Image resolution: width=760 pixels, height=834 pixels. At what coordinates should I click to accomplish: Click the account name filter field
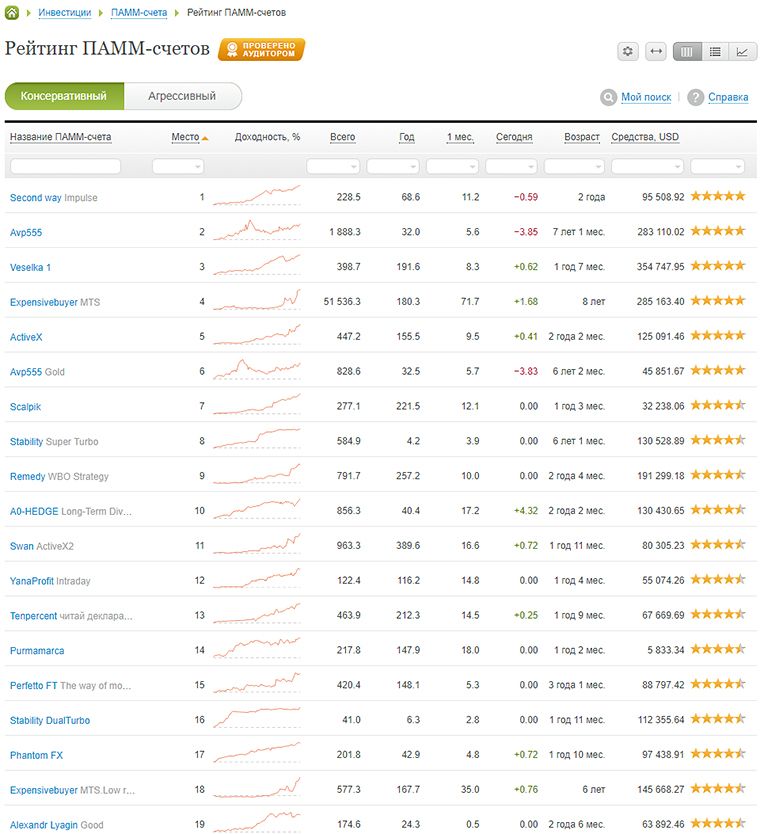(x=65, y=166)
